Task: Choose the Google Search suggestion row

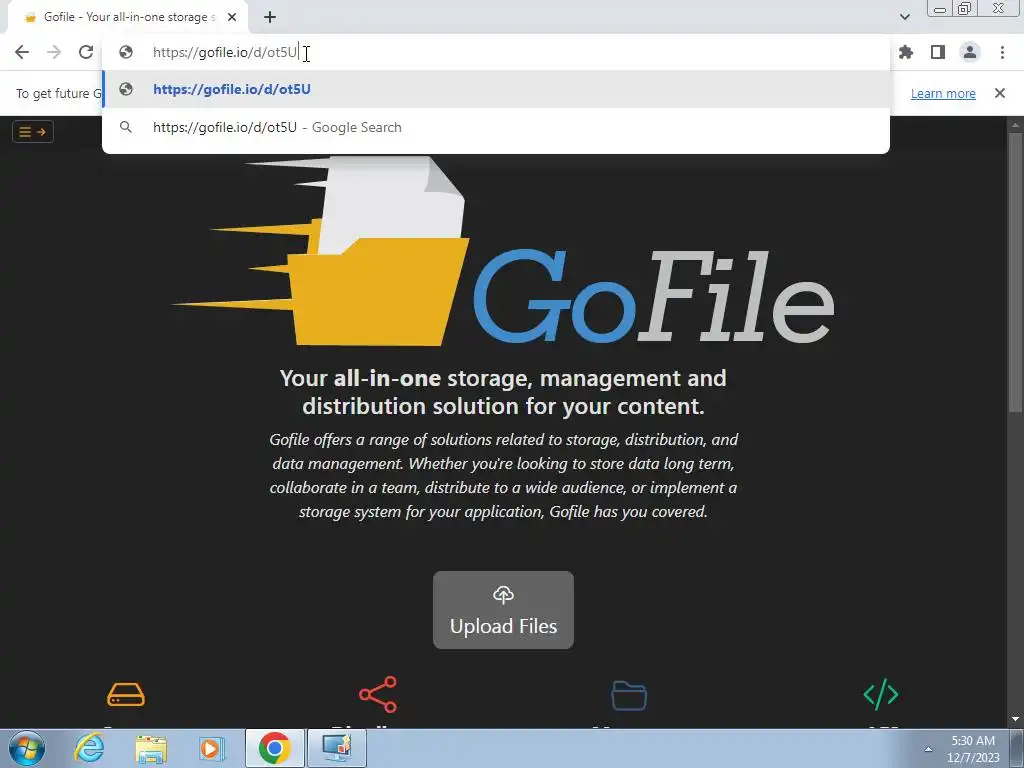Action: tap(496, 127)
